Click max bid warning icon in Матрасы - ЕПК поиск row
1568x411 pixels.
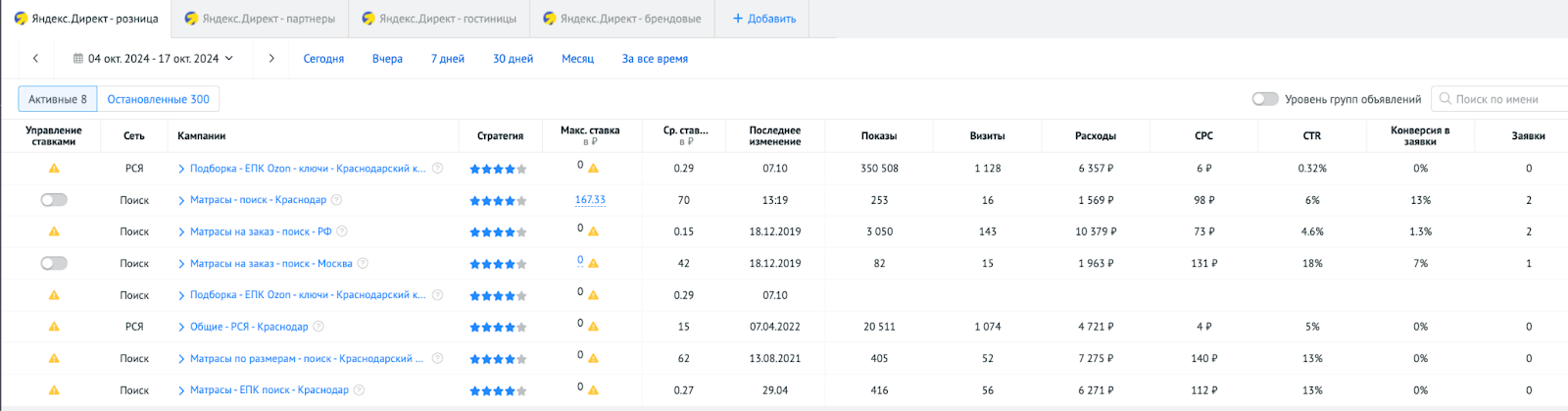tap(594, 390)
